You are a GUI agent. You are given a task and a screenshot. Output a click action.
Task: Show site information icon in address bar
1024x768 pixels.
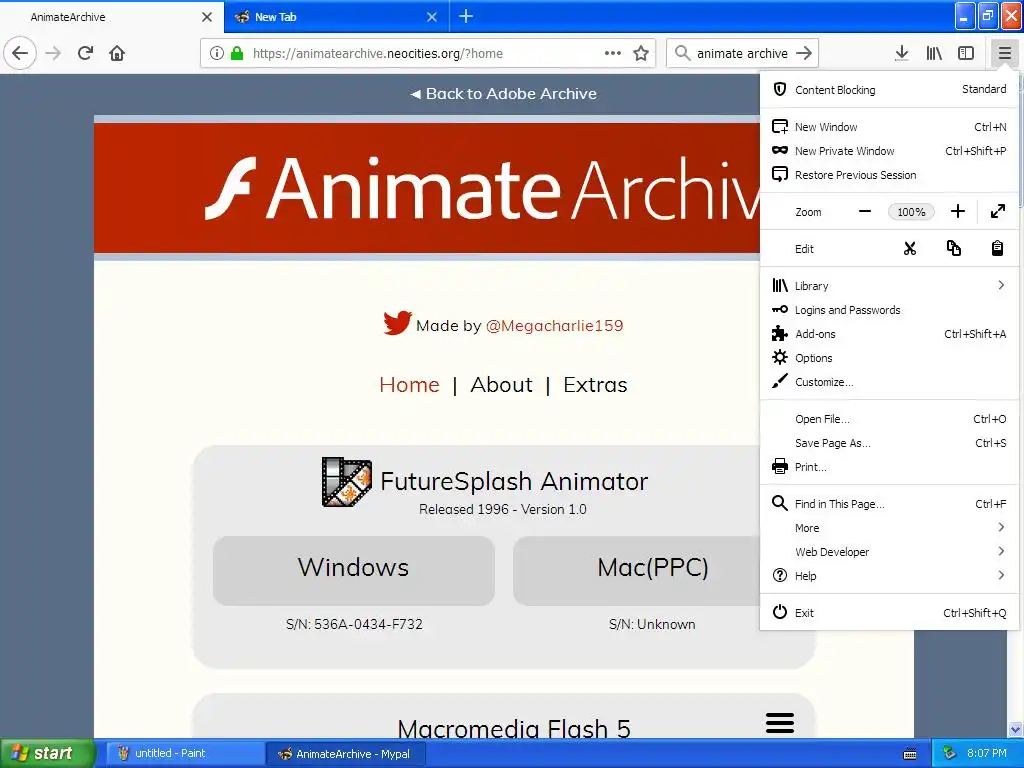216,54
